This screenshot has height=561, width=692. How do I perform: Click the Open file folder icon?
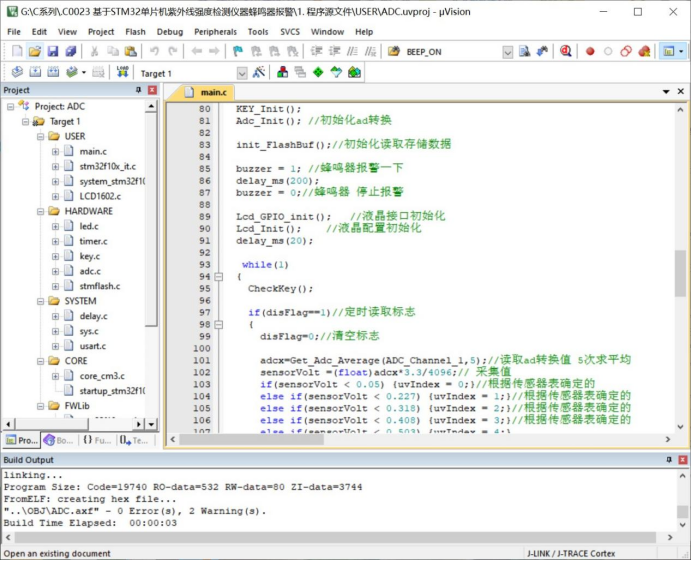[34, 51]
